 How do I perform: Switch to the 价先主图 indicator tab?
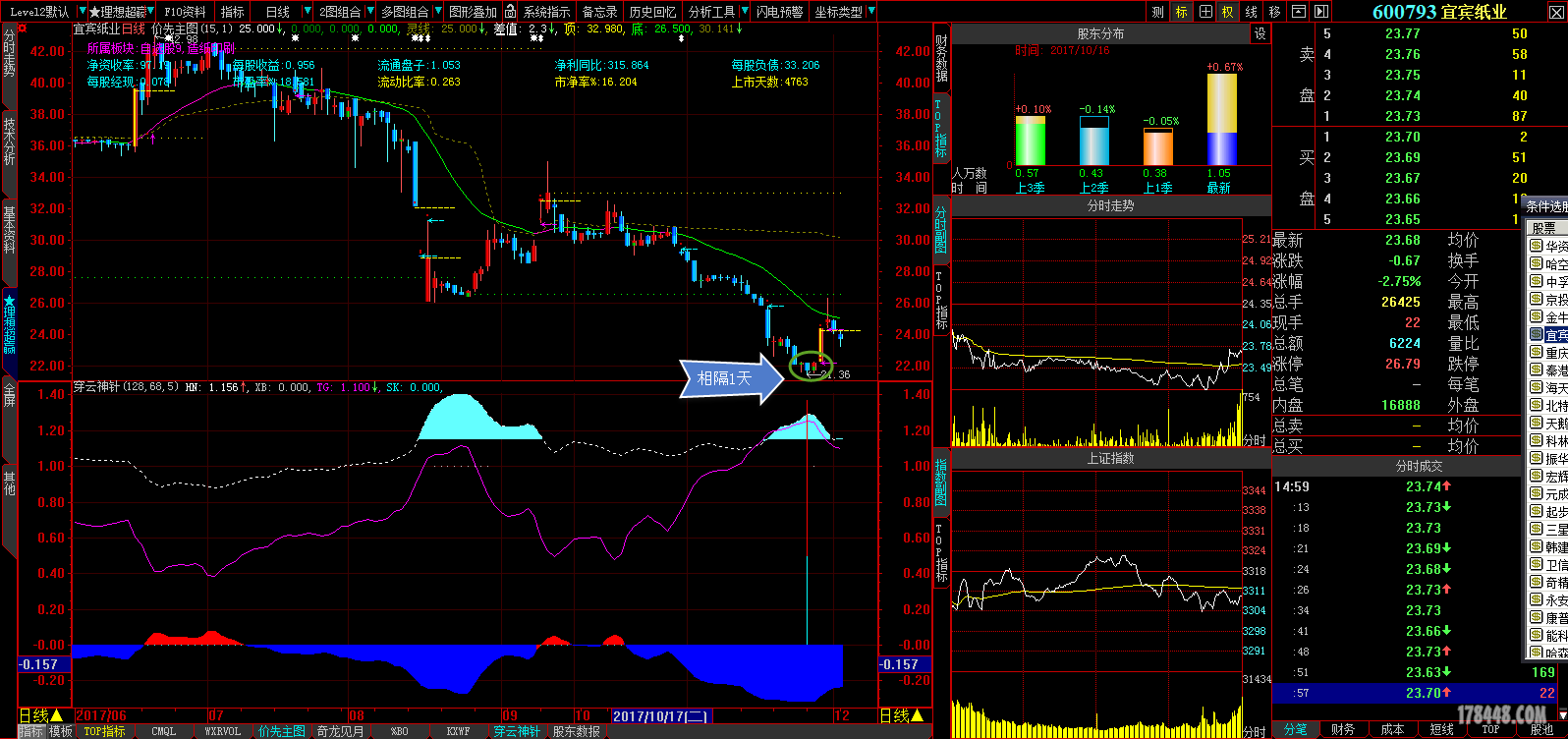[282, 731]
